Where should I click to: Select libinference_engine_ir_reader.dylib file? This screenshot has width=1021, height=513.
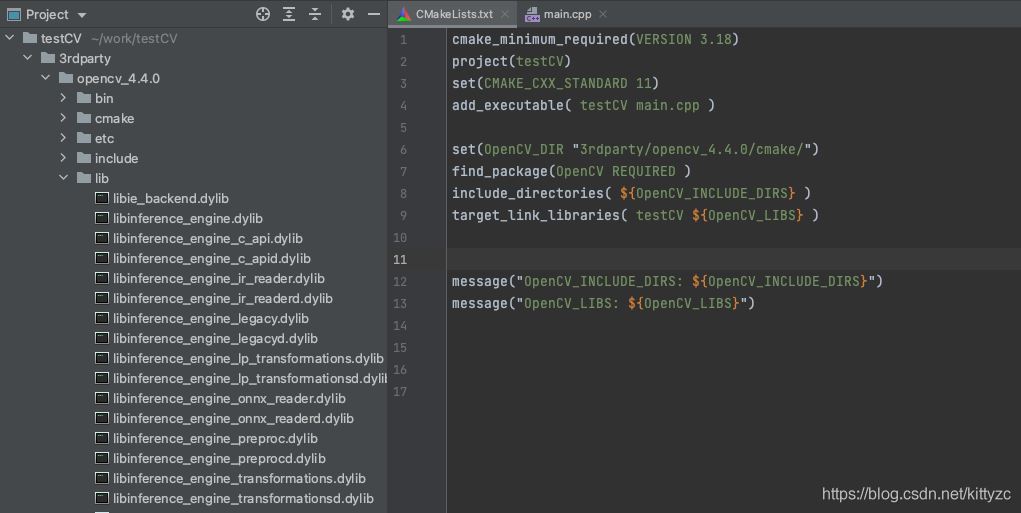[219, 279]
